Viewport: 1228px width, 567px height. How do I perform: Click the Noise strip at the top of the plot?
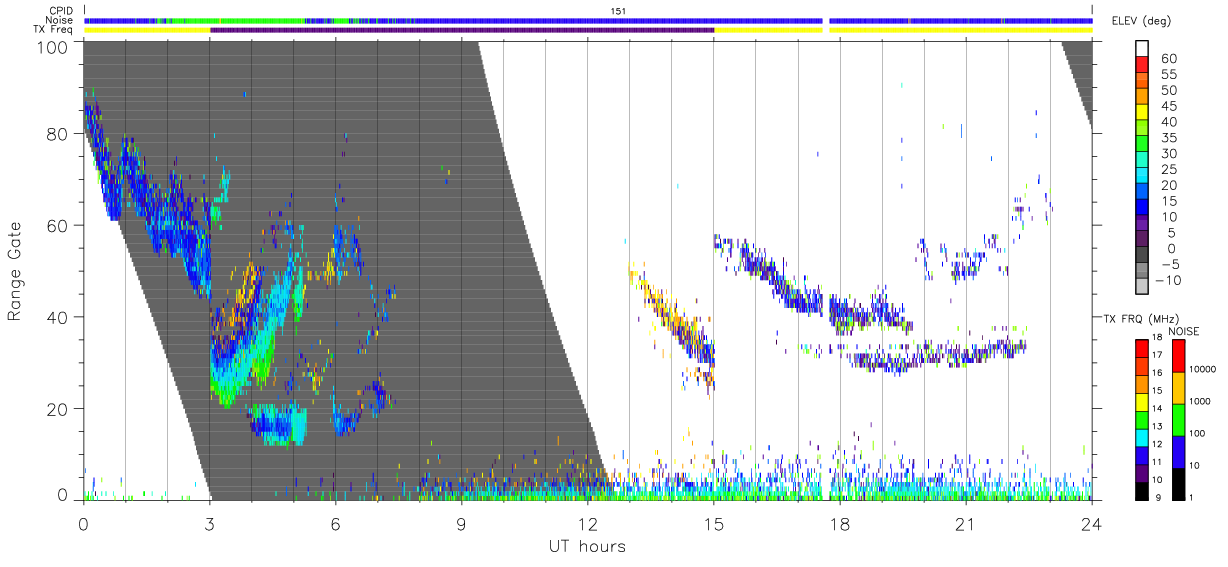pos(588,20)
